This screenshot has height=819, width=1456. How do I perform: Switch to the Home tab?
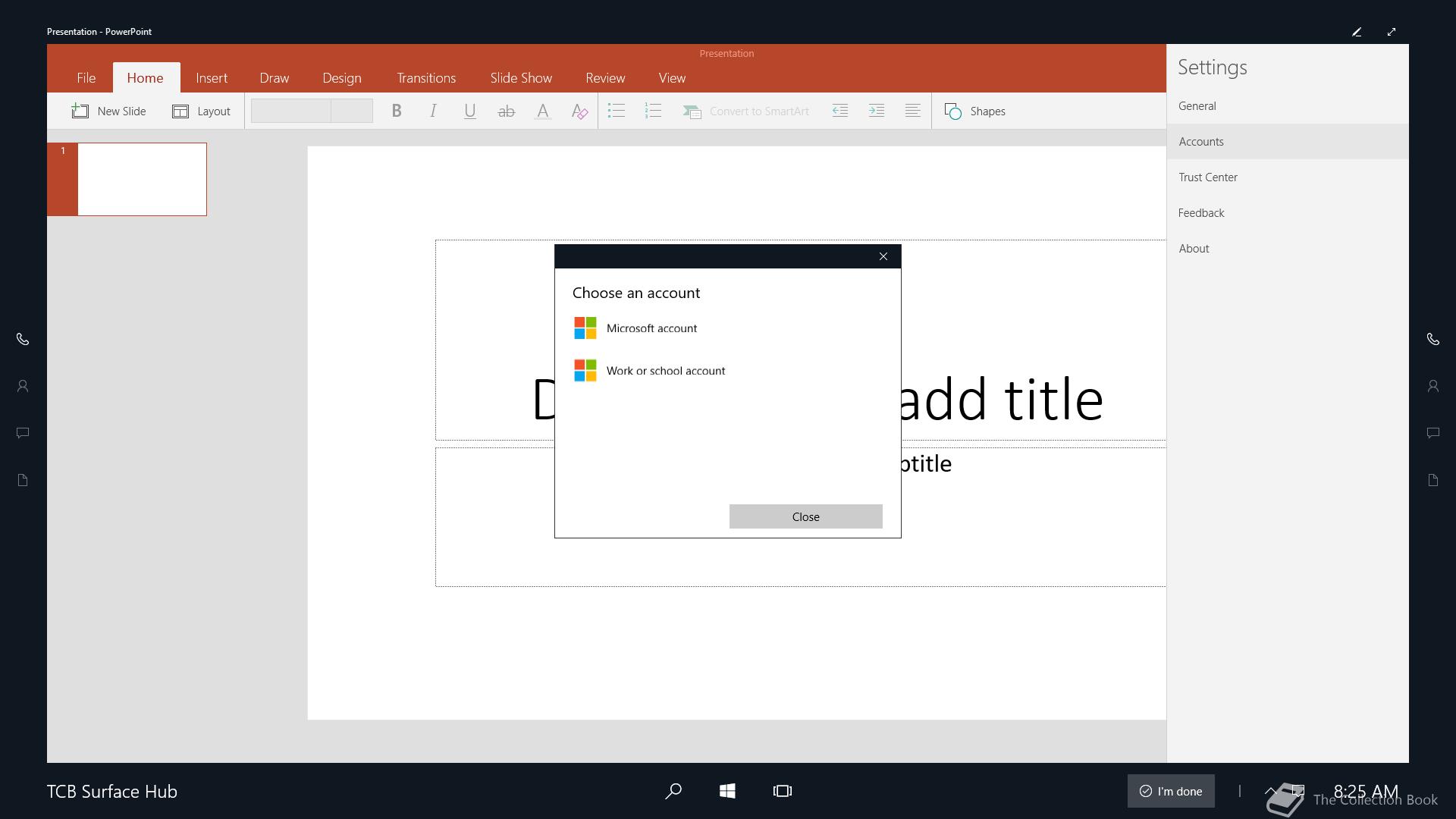145,77
